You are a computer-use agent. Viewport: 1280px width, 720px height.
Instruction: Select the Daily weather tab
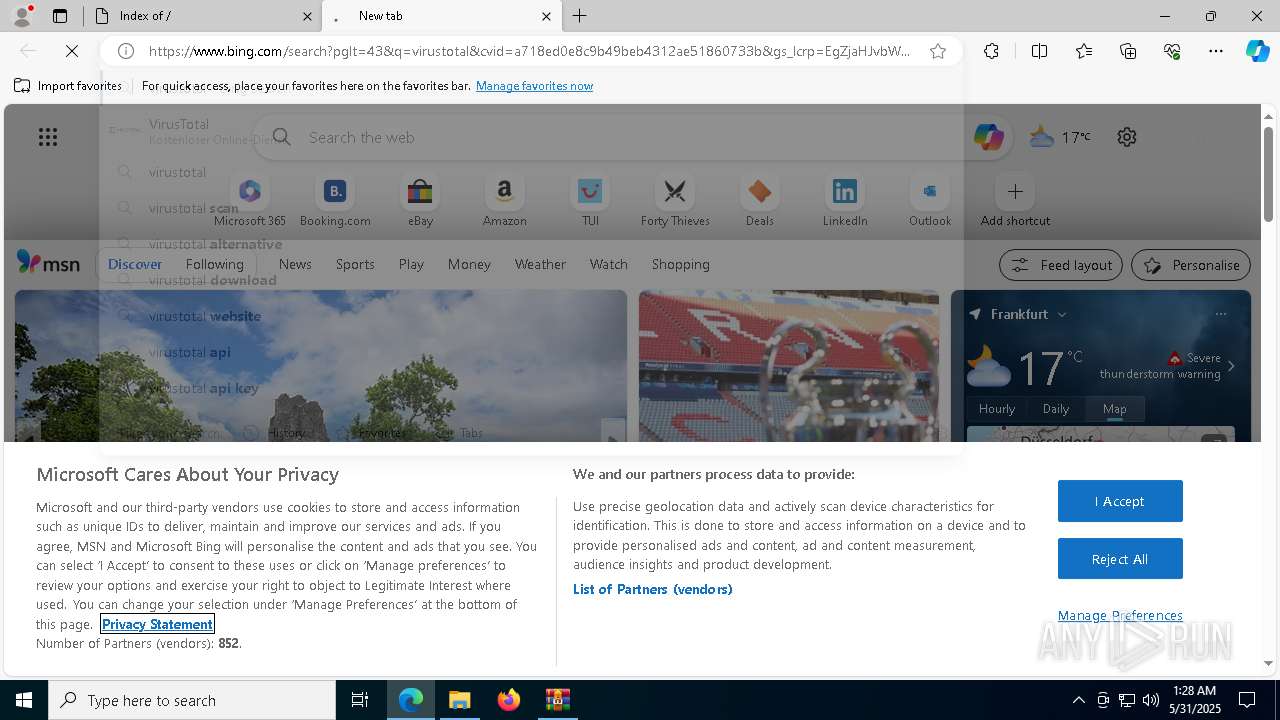point(1056,408)
